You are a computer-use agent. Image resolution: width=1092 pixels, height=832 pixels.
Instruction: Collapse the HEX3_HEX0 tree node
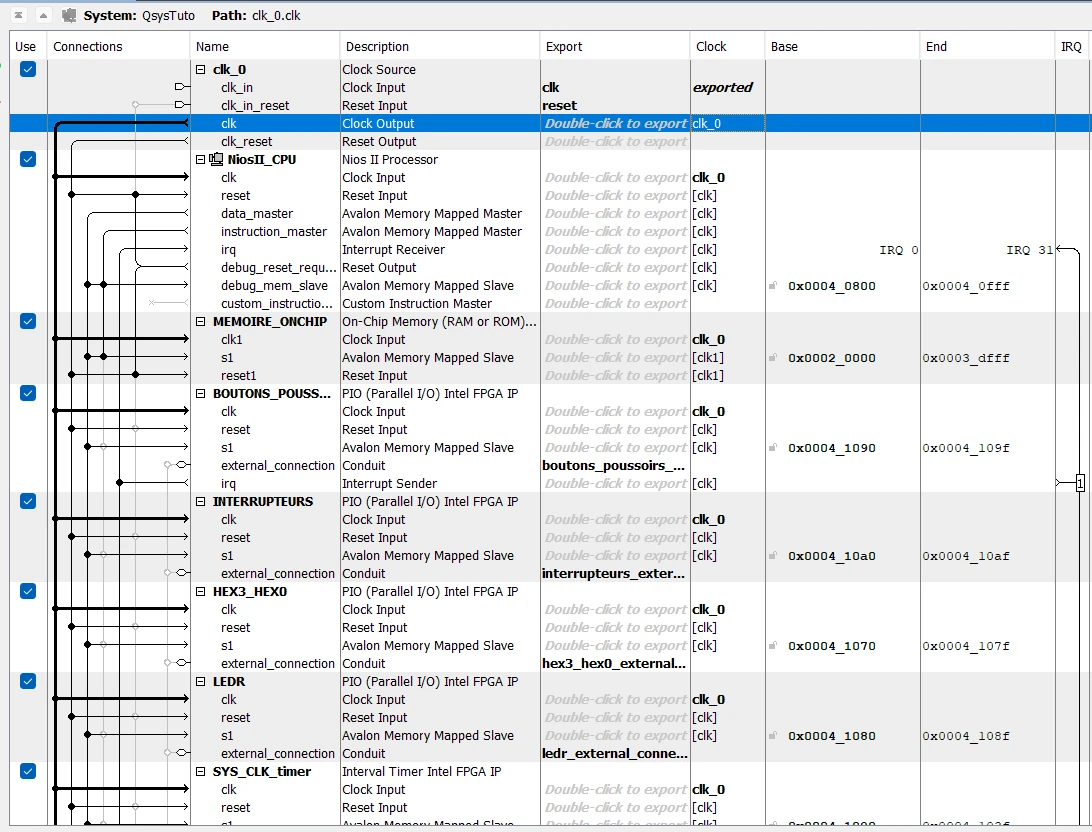pyautogui.click(x=201, y=592)
